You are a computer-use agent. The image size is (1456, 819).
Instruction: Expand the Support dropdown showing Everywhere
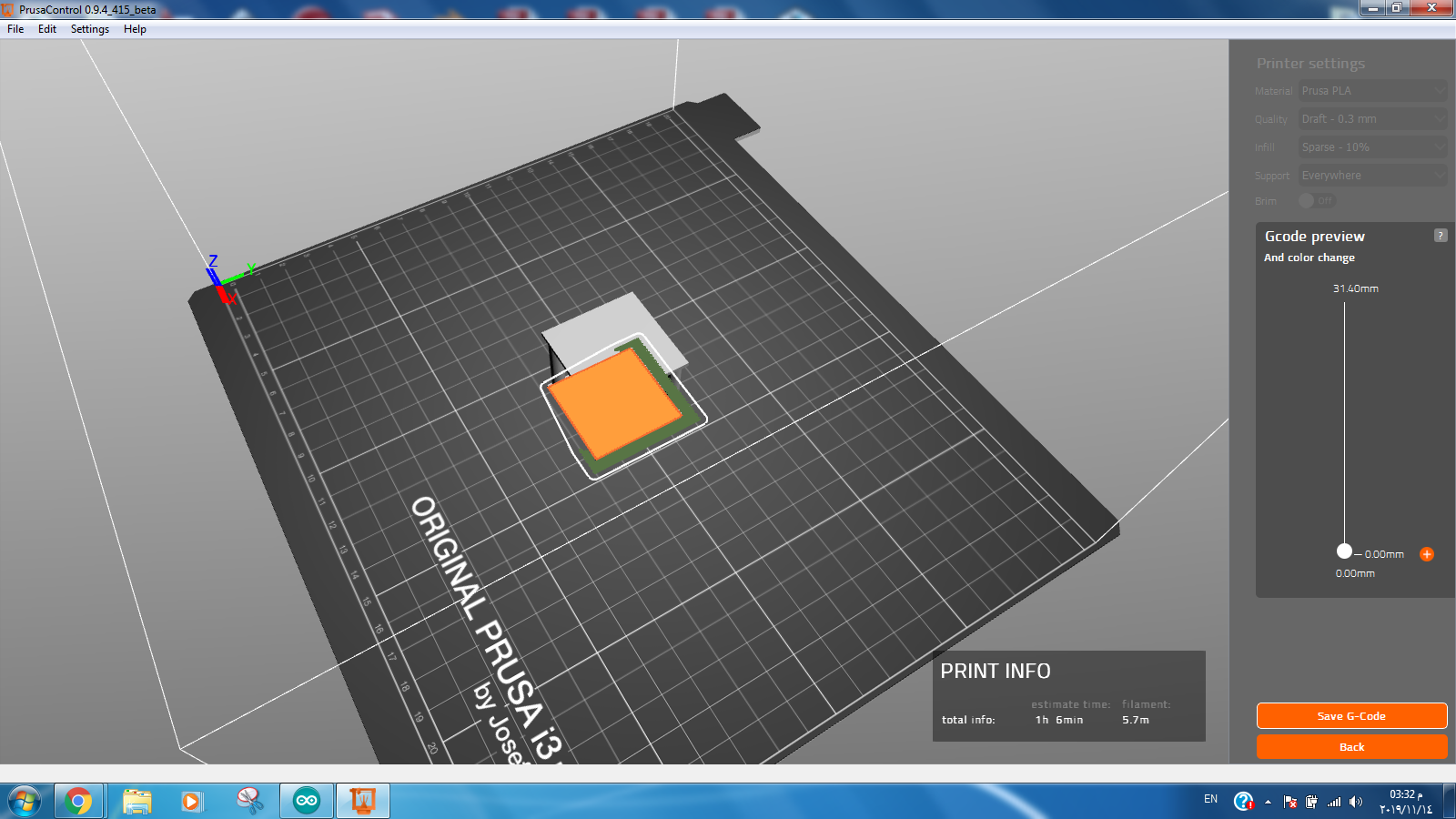point(1372,176)
